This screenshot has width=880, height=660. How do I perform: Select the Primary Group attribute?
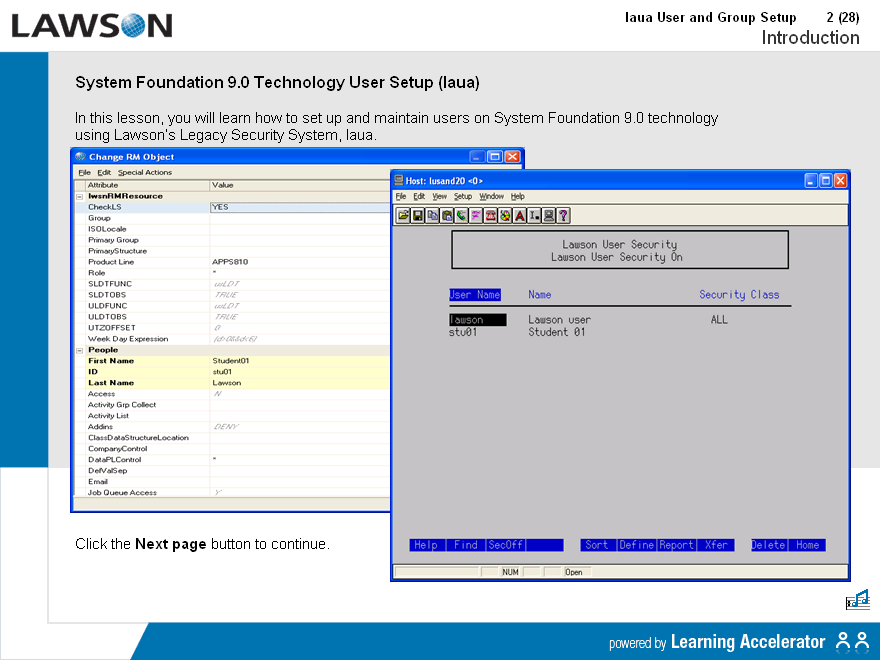click(113, 240)
